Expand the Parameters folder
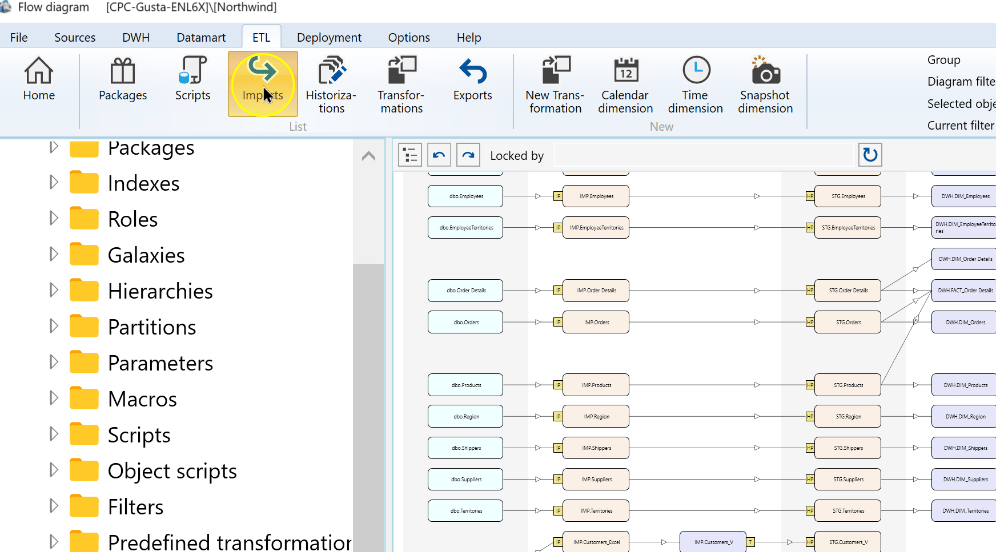 pyautogui.click(x=53, y=362)
